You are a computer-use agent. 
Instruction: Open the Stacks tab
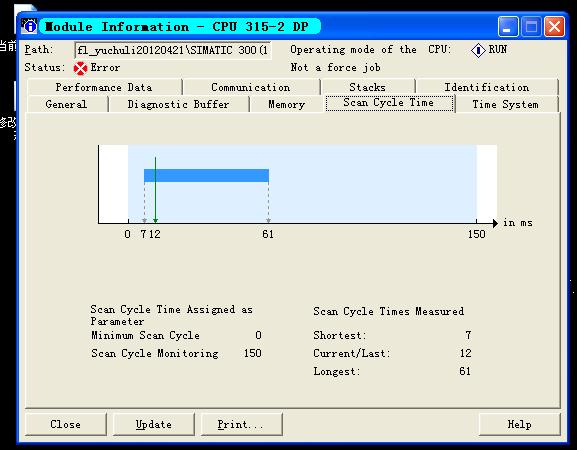368,87
